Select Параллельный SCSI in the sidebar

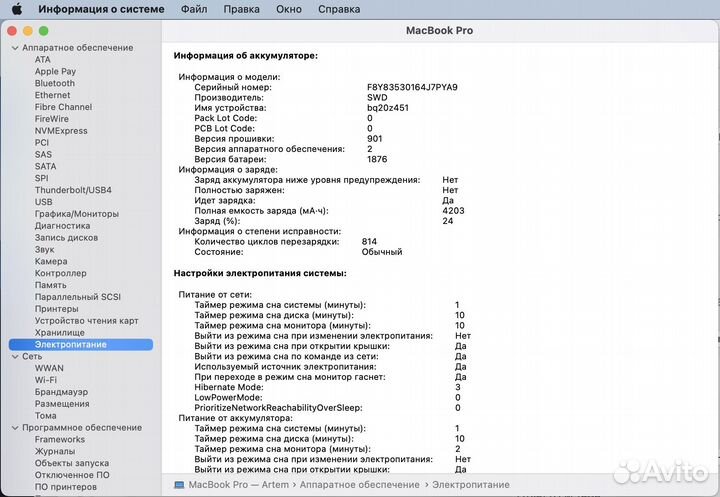coord(78,297)
